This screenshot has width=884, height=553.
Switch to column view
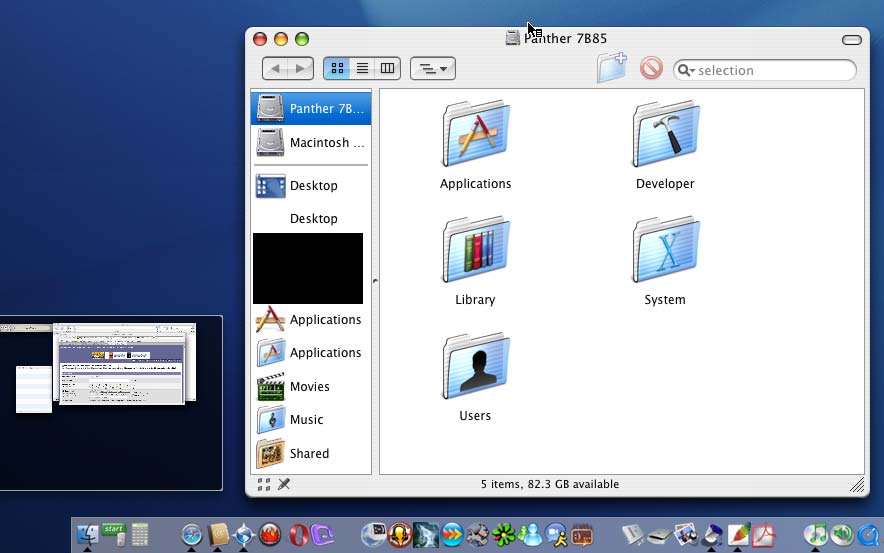tap(387, 68)
